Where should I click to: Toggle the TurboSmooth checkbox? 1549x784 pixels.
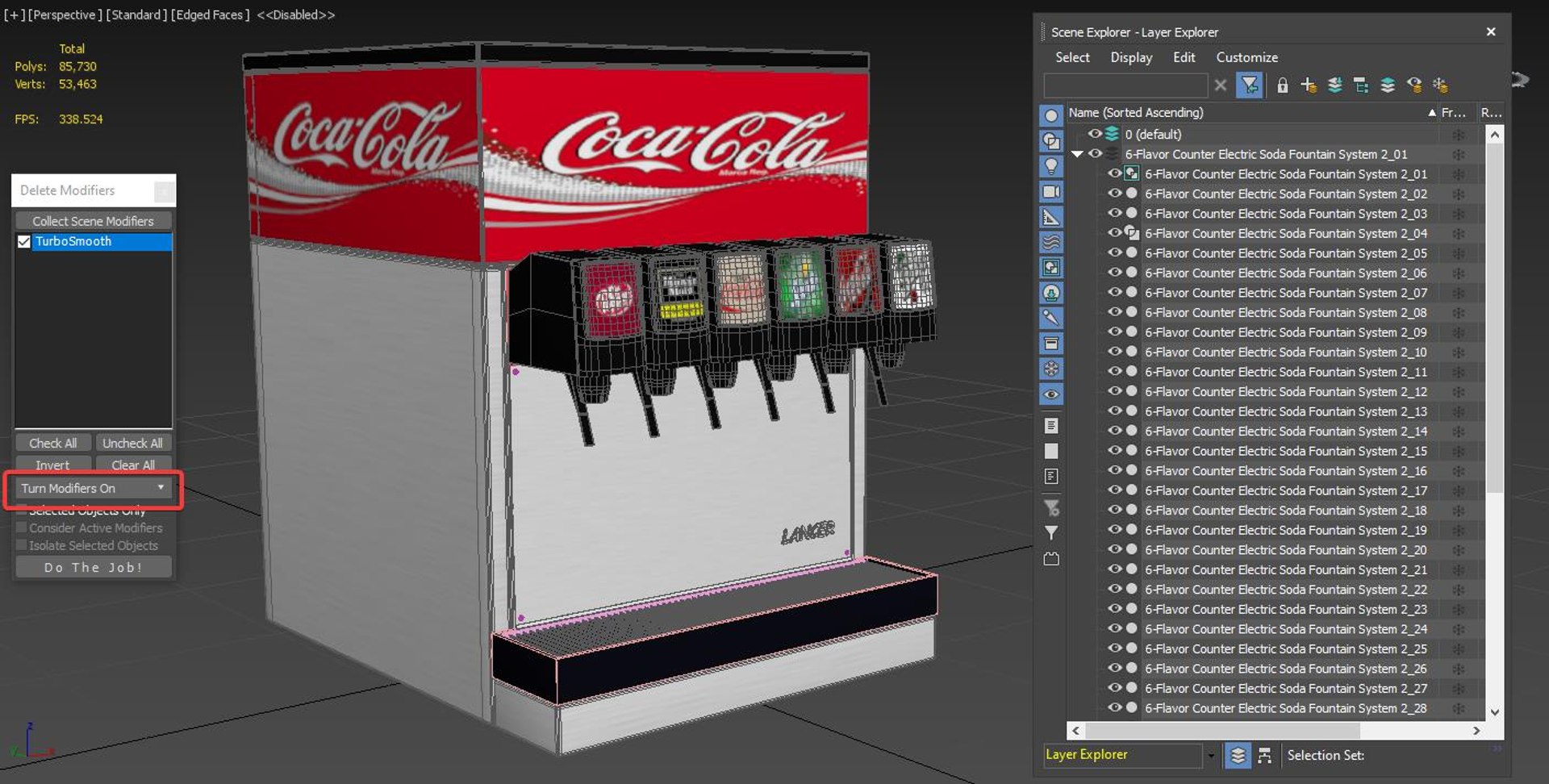click(x=24, y=241)
